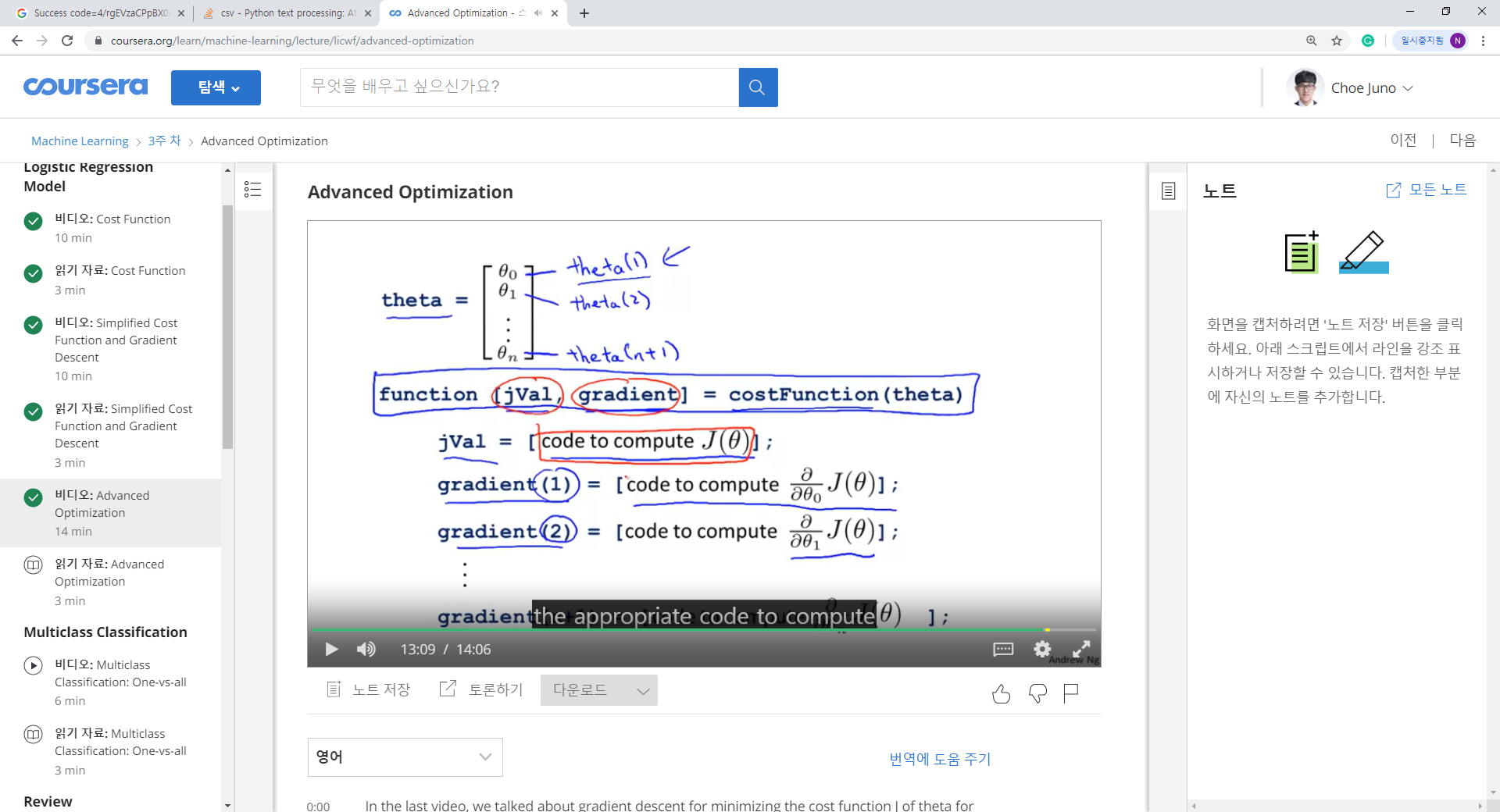Image resolution: width=1500 pixels, height=812 pixels.
Task: Like the video with thumbs up
Action: 1001,693
